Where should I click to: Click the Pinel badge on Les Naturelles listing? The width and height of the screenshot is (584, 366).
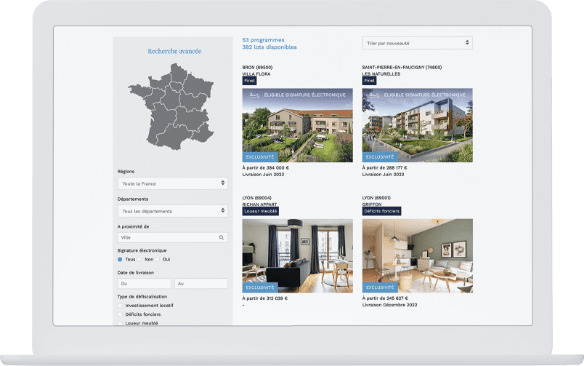coord(369,80)
